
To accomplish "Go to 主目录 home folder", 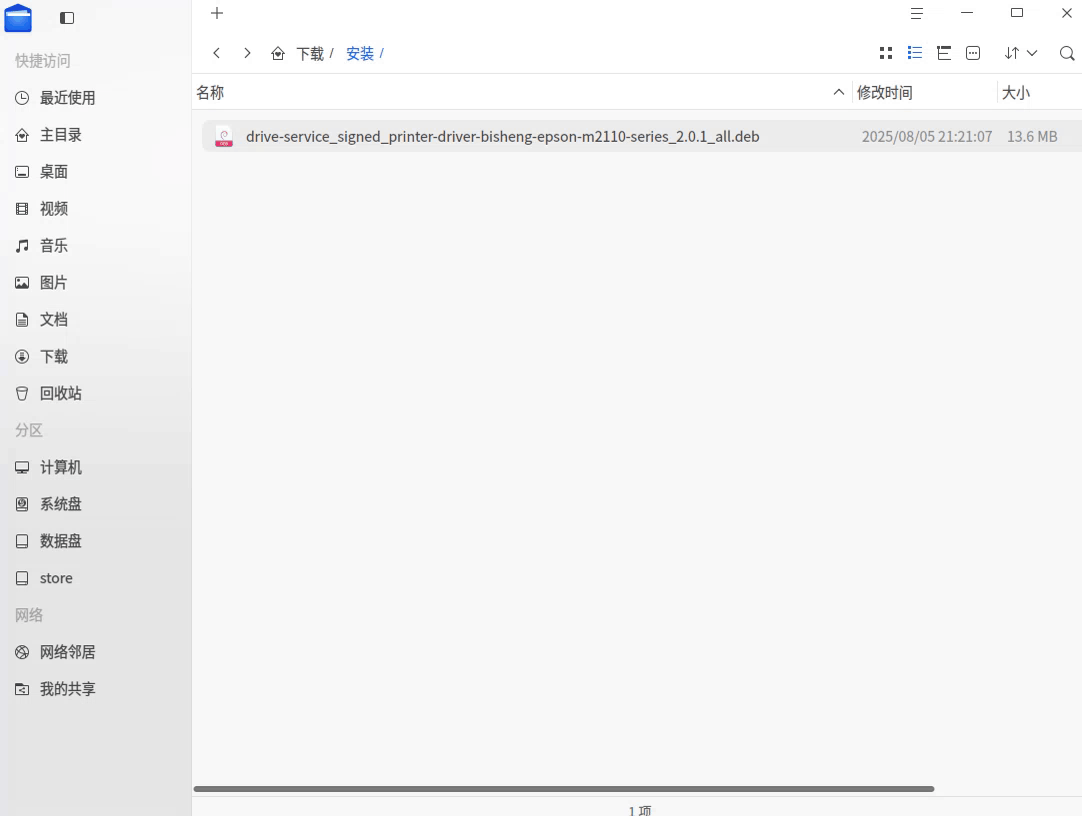I will click(x=61, y=135).
